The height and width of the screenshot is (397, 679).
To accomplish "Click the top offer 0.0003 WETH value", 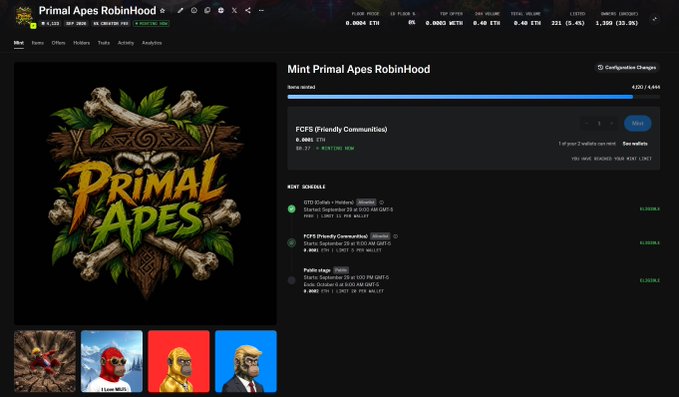I will 444,23.
